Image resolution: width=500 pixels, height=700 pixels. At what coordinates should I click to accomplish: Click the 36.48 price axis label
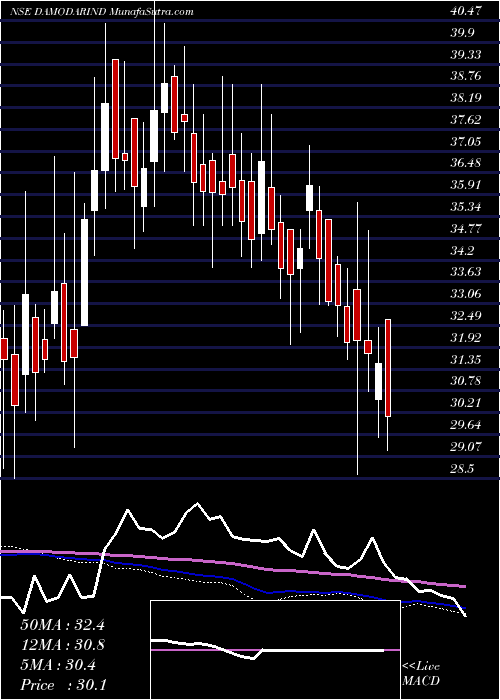point(466,163)
